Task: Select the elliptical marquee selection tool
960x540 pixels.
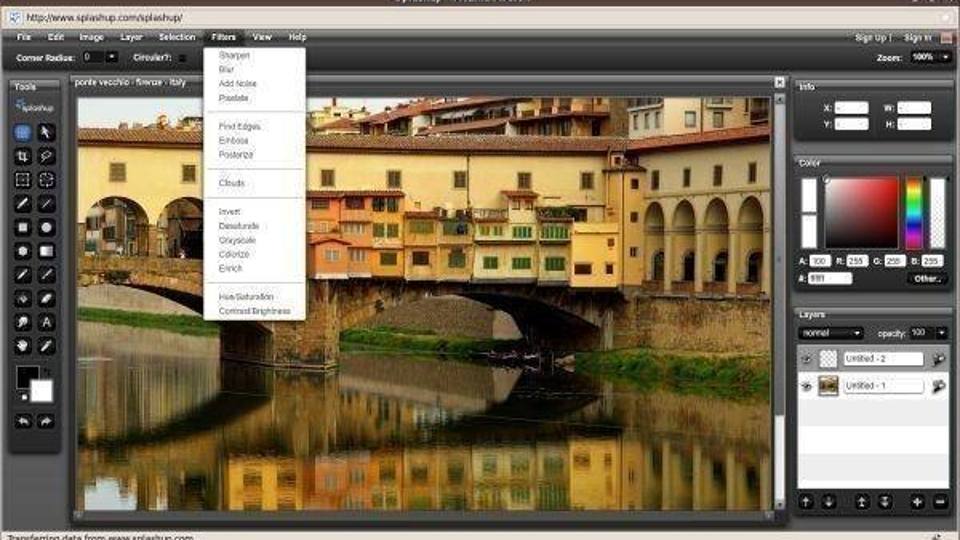Action: point(46,180)
